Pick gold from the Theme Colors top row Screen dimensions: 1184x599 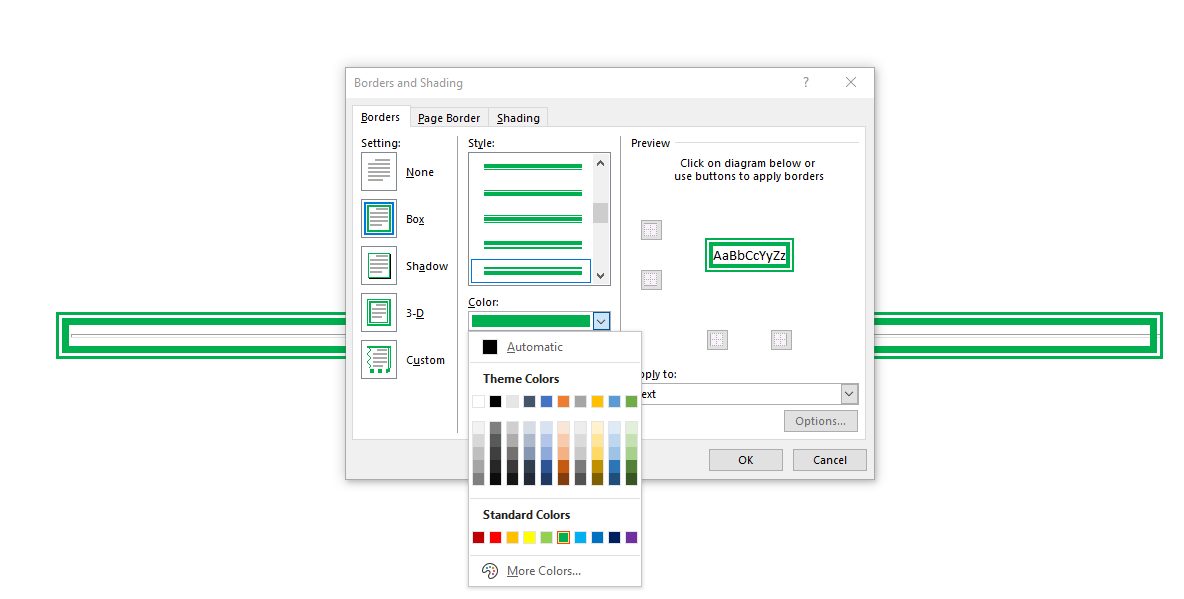click(597, 401)
